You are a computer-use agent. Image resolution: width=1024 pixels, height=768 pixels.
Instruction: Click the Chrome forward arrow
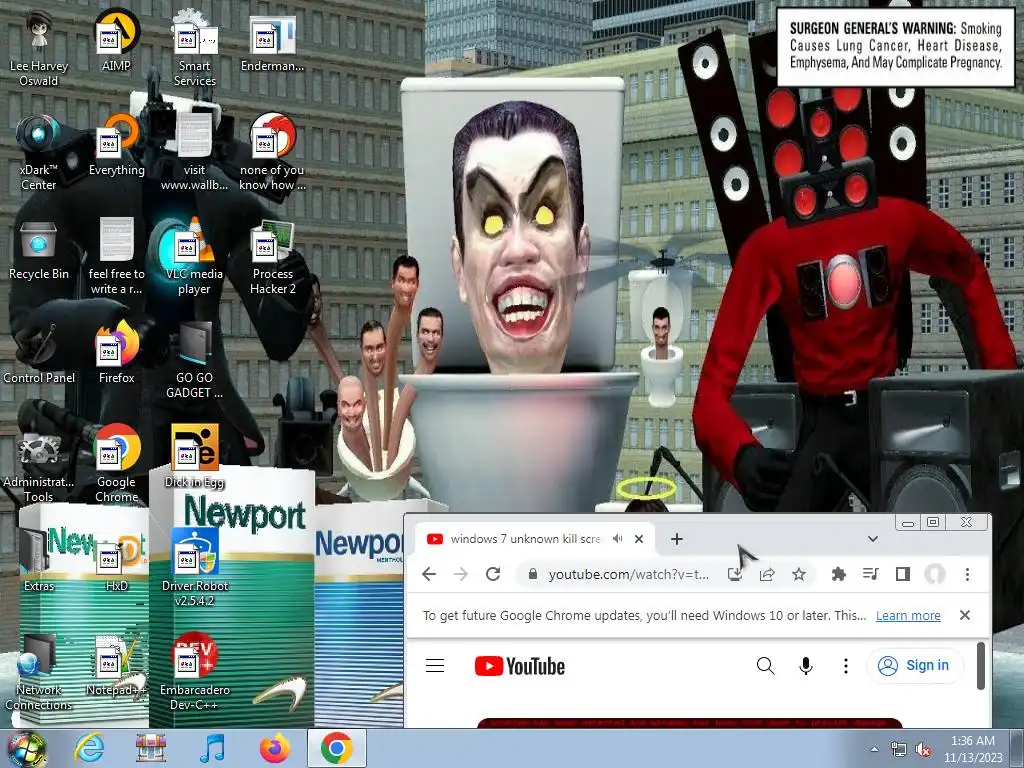coord(461,574)
